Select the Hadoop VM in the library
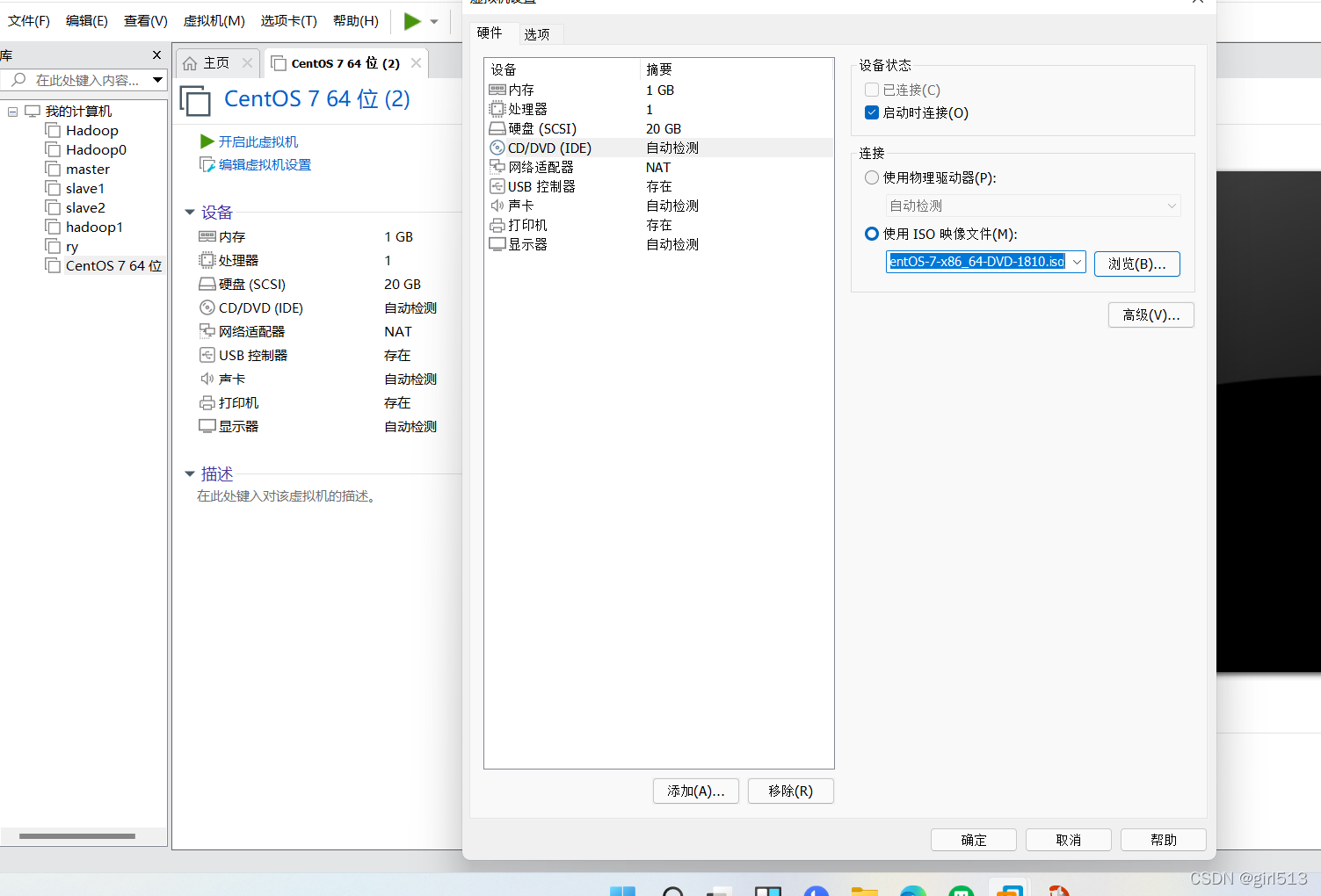The width and height of the screenshot is (1321, 896). pyautogui.click(x=91, y=131)
